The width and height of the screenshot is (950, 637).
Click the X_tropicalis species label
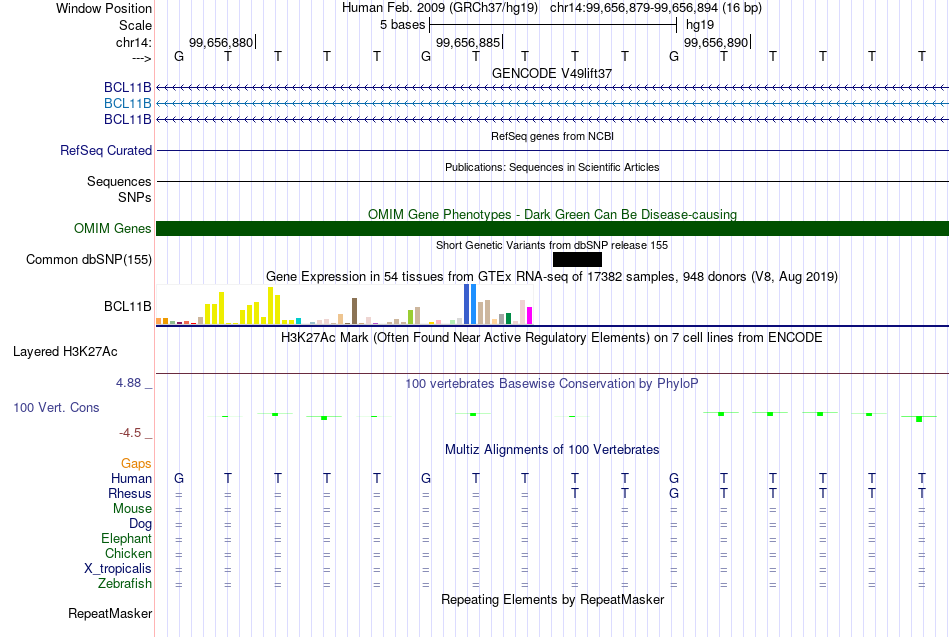point(118,569)
